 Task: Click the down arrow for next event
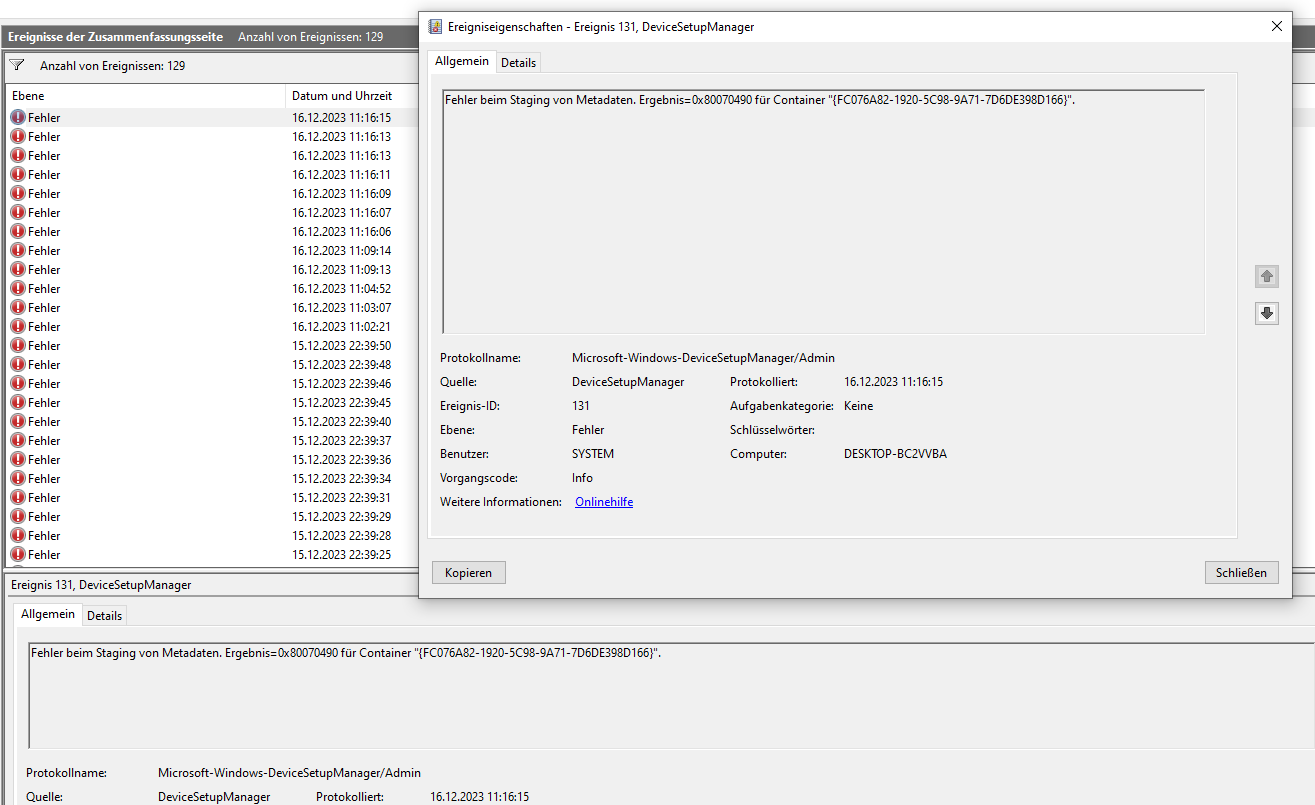[x=1267, y=313]
